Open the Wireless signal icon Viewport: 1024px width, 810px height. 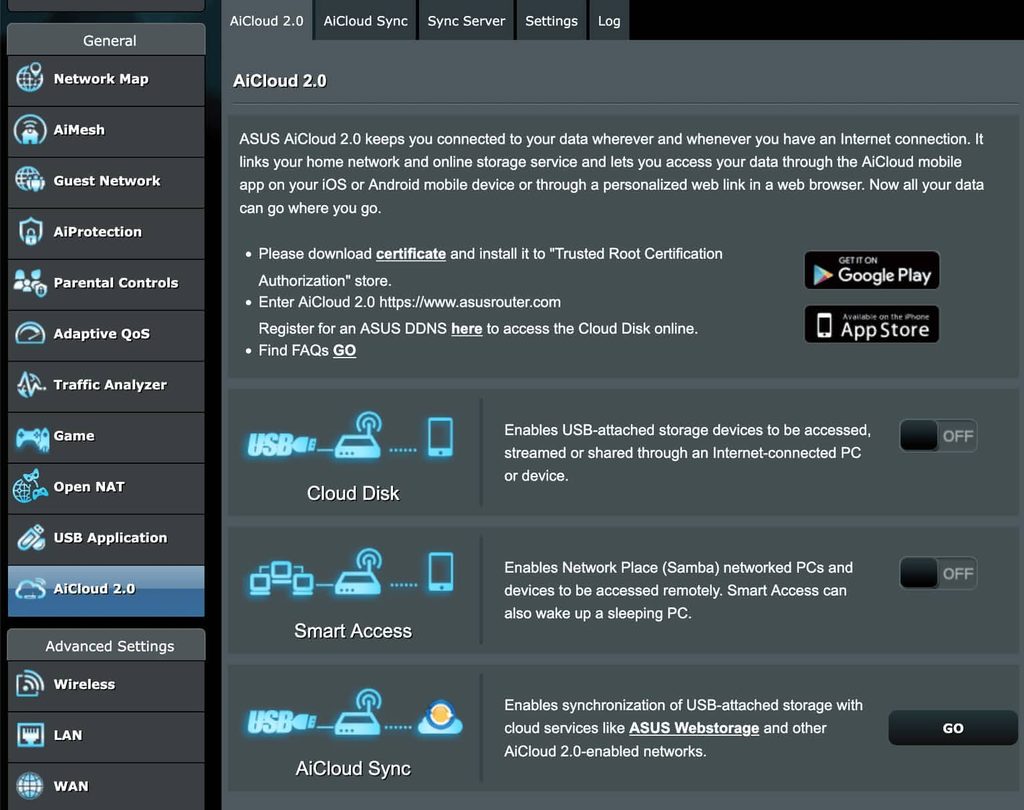(30, 684)
